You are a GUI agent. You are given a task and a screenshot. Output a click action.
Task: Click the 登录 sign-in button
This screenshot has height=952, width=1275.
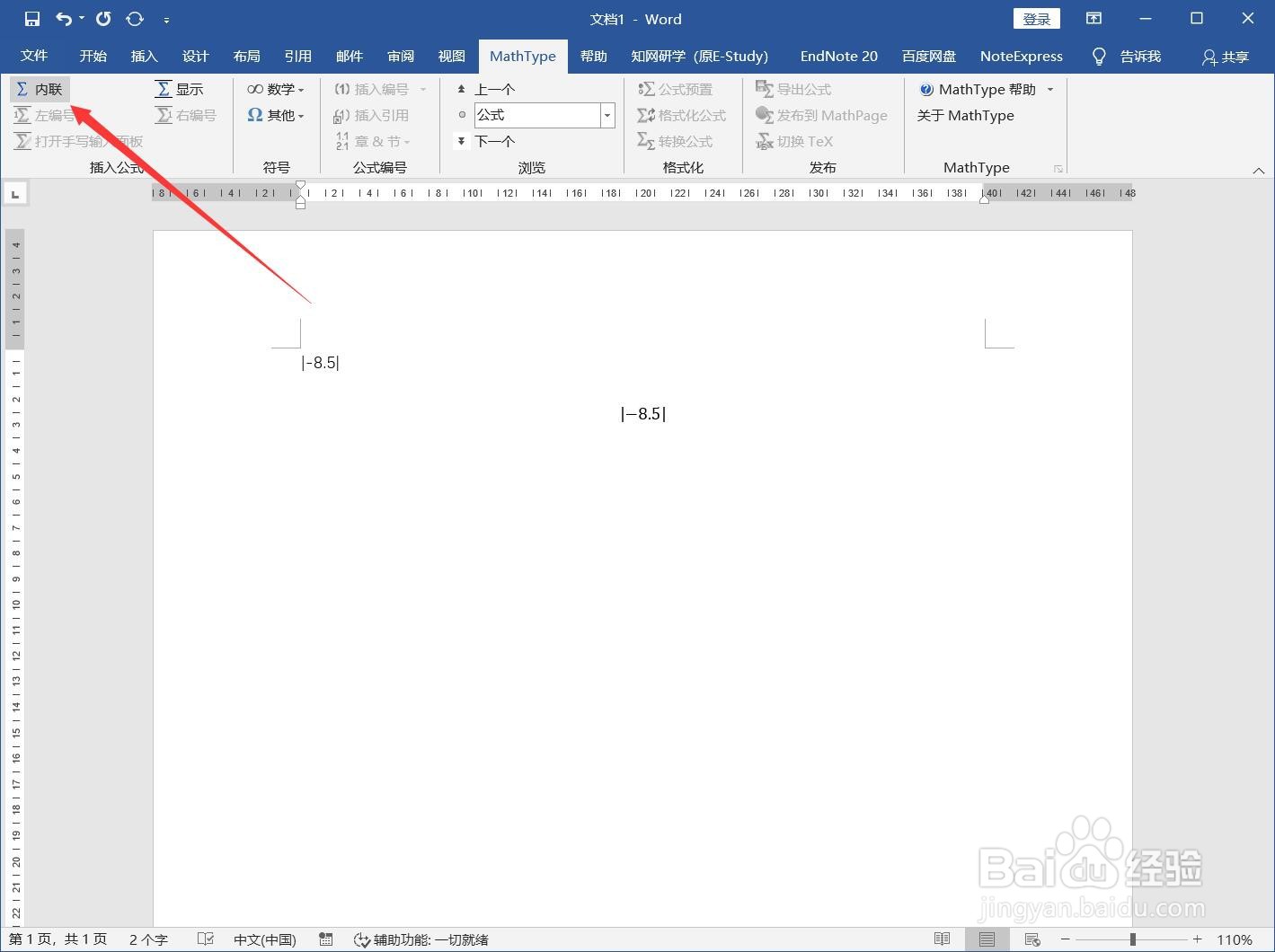pyautogui.click(x=1036, y=19)
